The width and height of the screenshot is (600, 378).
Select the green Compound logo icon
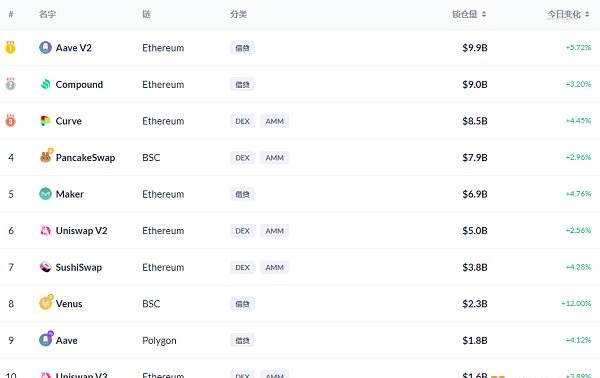(x=45, y=84)
